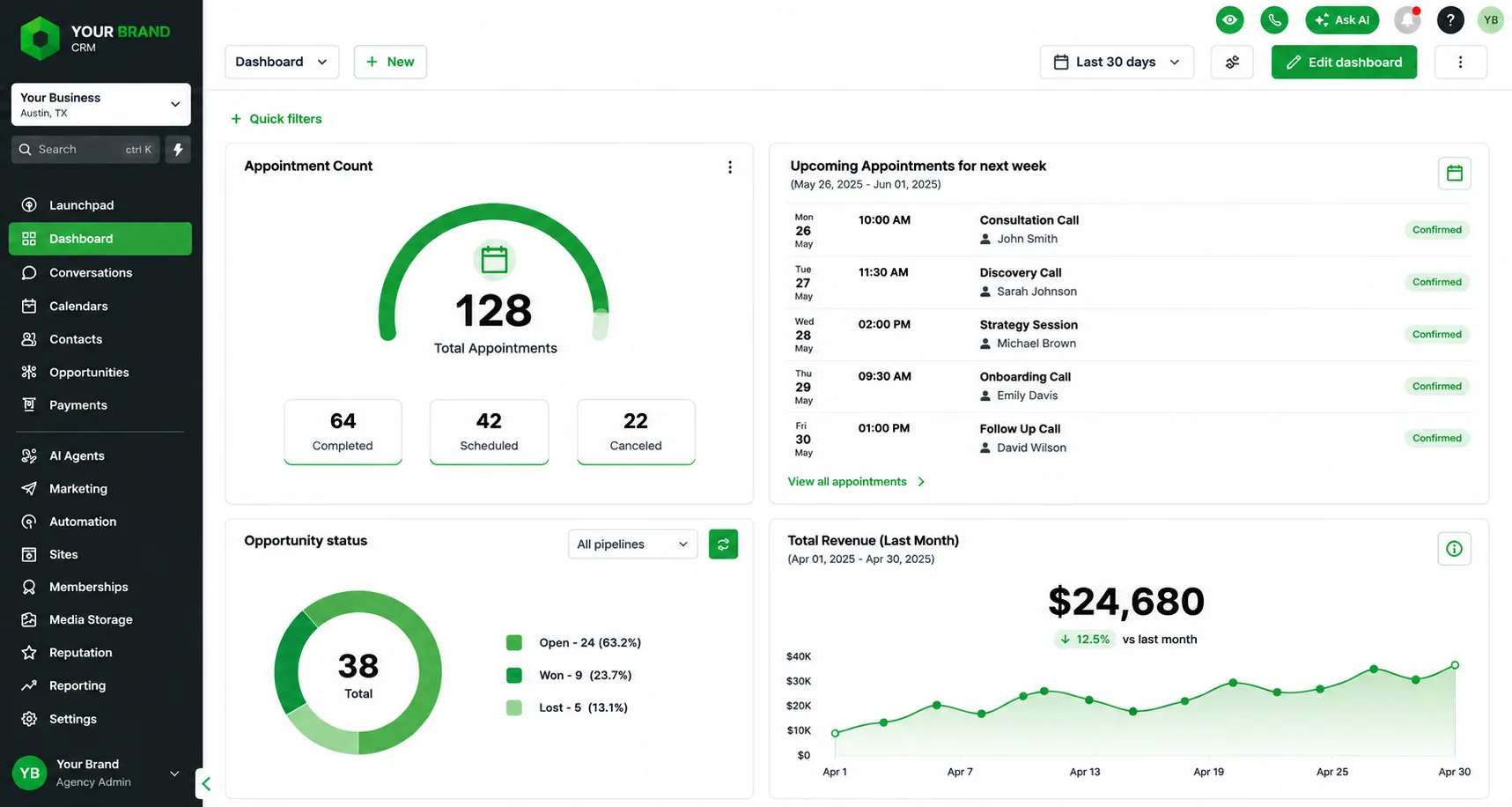Click the Won legend color swatch
Screen dimensions: 1512x807
tap(514, 676)
